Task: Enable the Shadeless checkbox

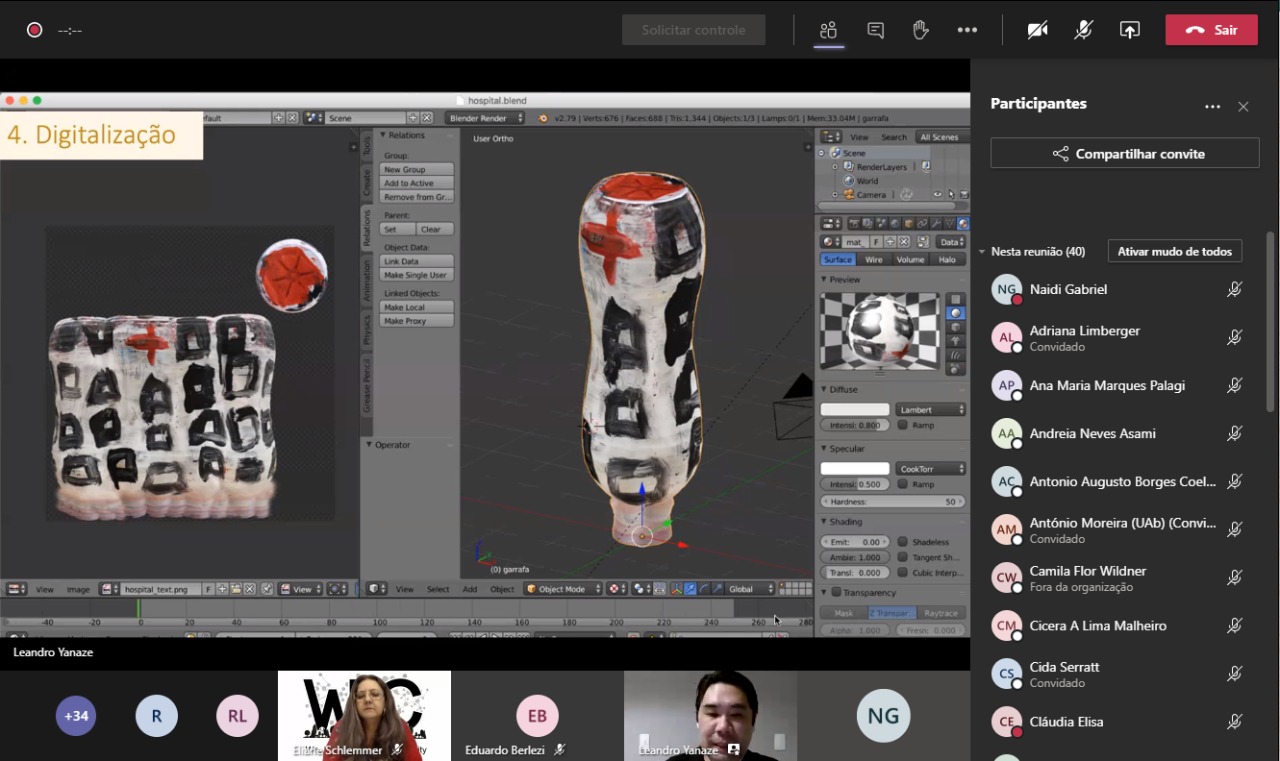Action: [903, 542]
